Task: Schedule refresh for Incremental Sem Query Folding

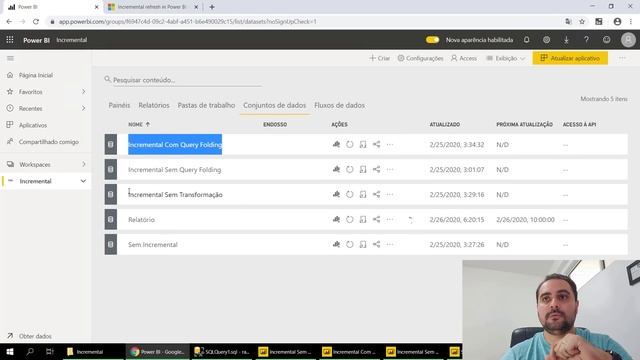Action: [363, 169]
